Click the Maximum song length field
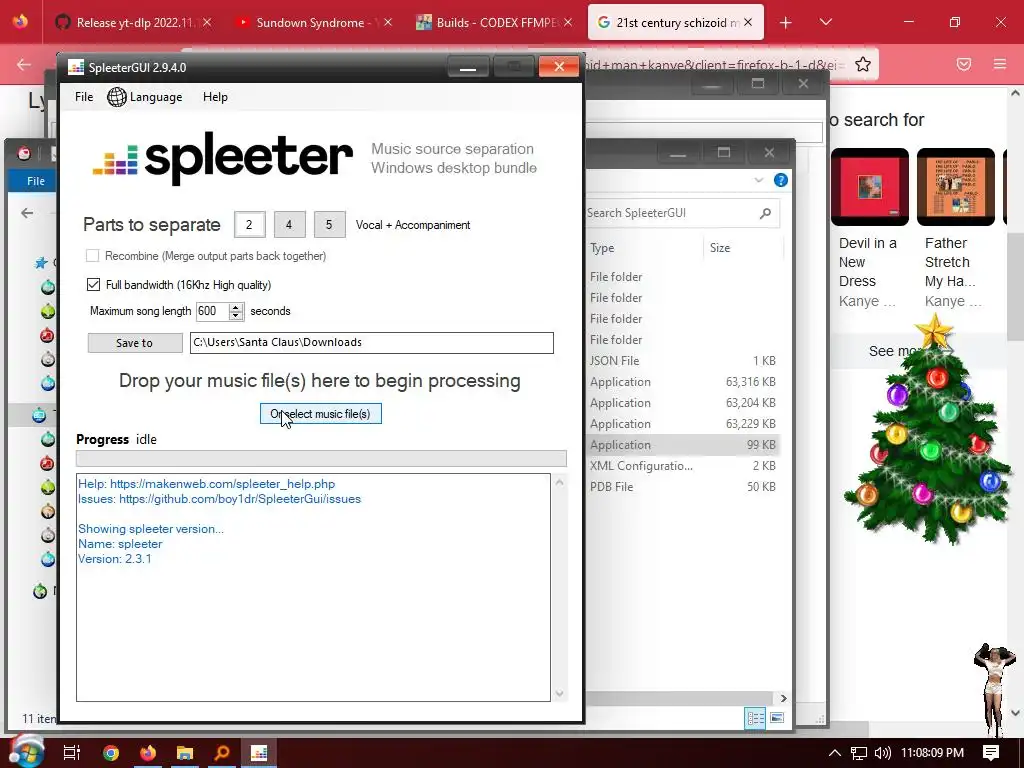1024x768 pixels. pyautogui.click(x=212, y=311)
